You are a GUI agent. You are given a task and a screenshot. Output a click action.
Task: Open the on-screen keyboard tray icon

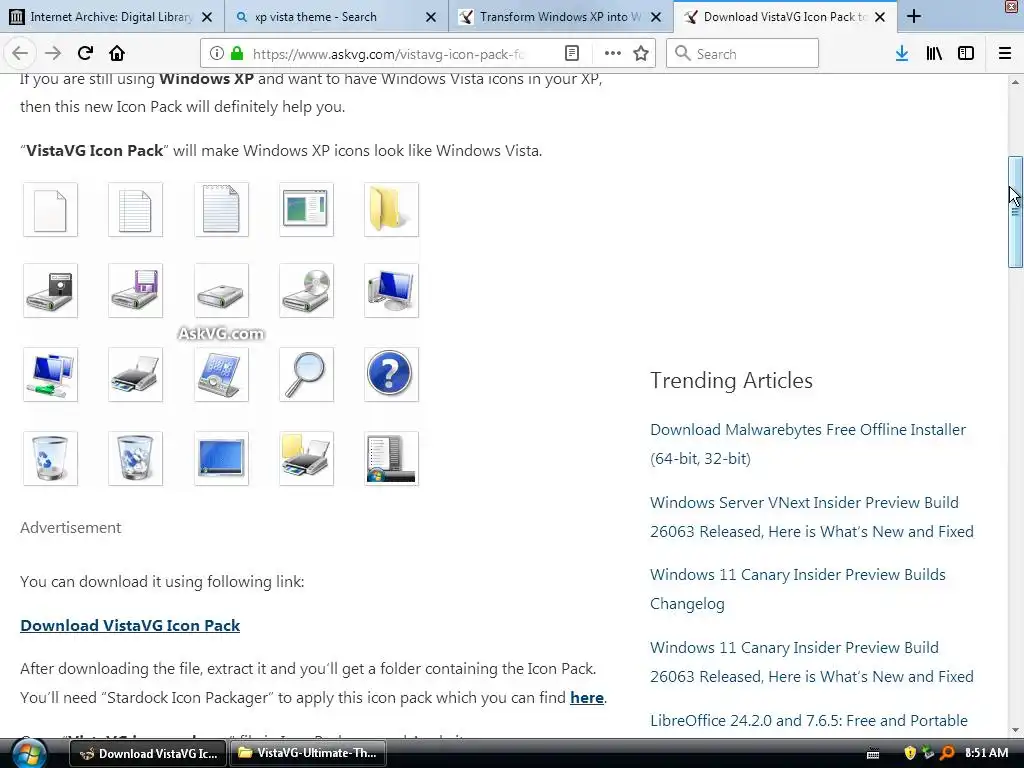point(873,754)
